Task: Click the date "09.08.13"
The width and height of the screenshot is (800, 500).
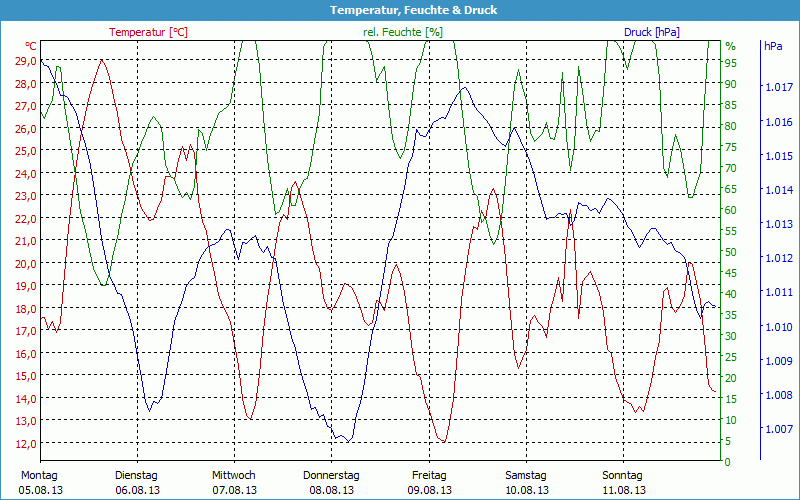Action: [x=430, y=490]
